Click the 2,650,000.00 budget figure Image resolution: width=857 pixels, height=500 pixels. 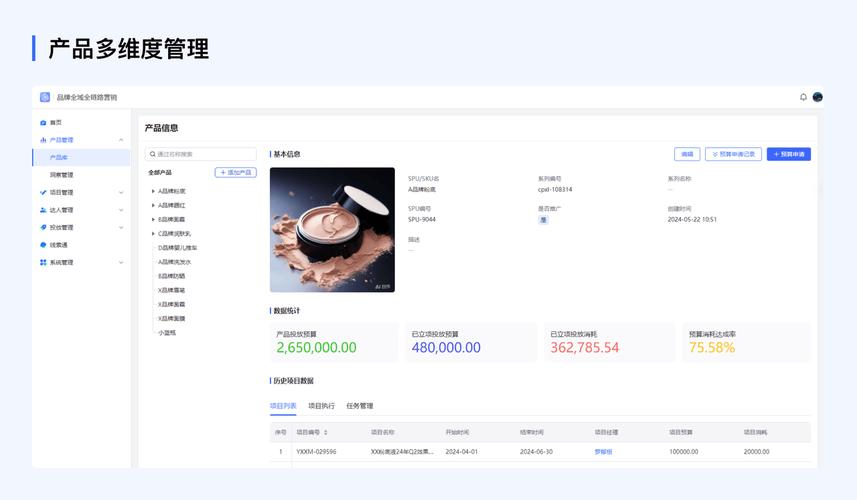(316, 348)
